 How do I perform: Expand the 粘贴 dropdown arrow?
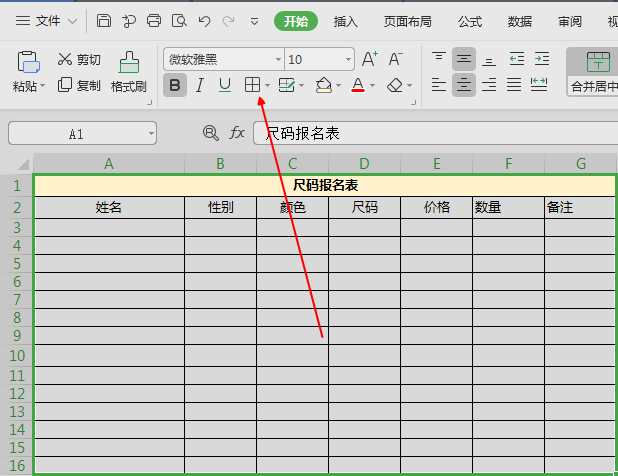[43, 86]
